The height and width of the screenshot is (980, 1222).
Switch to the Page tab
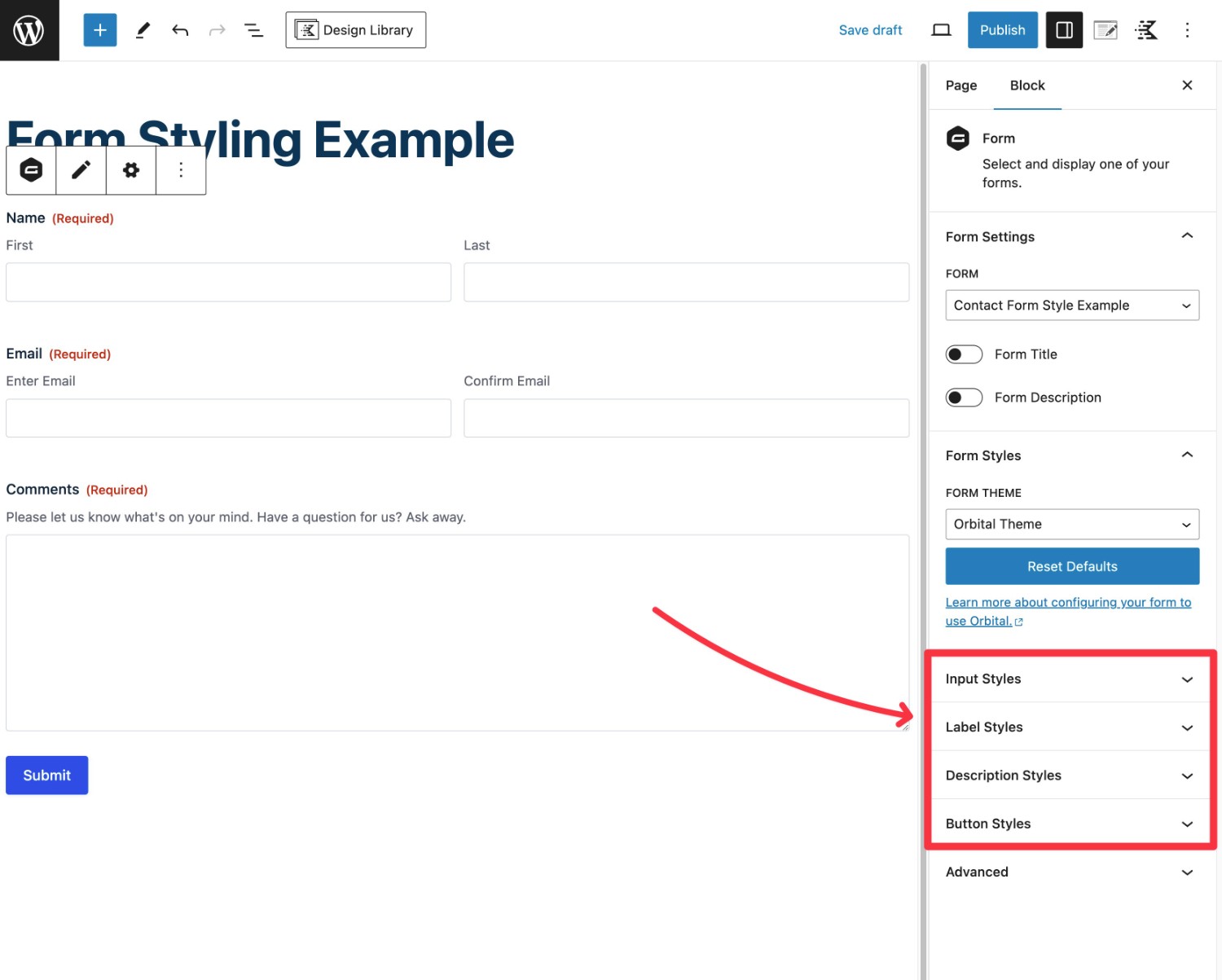point(961,86)
